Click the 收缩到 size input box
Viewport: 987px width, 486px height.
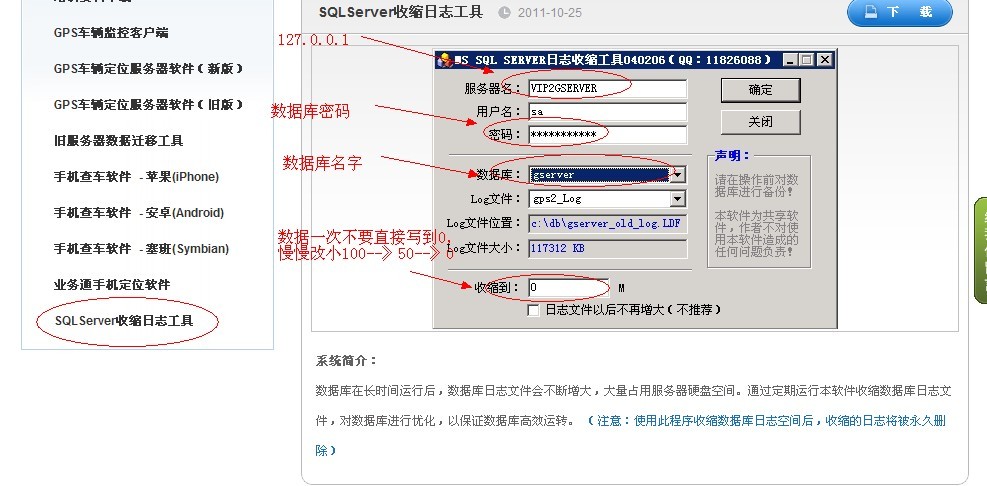[x=569, y=287]
